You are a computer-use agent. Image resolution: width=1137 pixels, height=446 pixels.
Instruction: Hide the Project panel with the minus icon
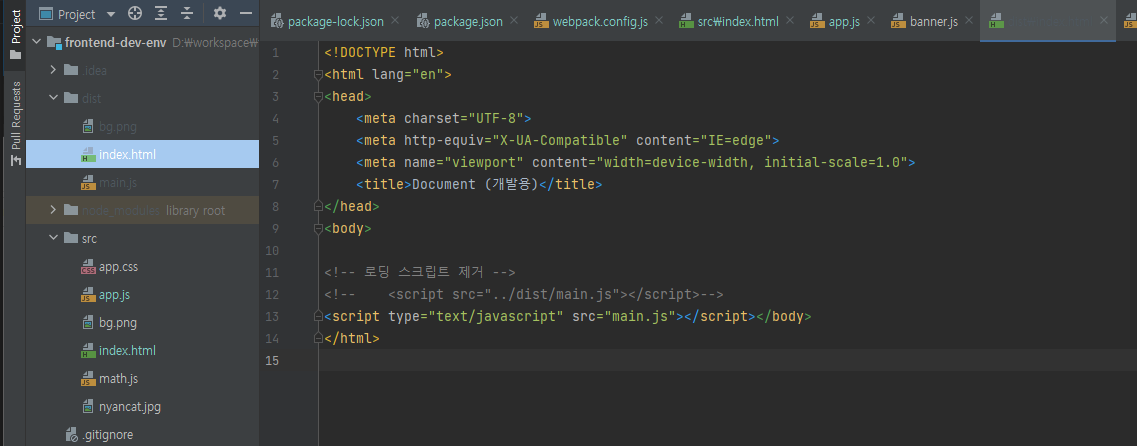coord(246,14)
